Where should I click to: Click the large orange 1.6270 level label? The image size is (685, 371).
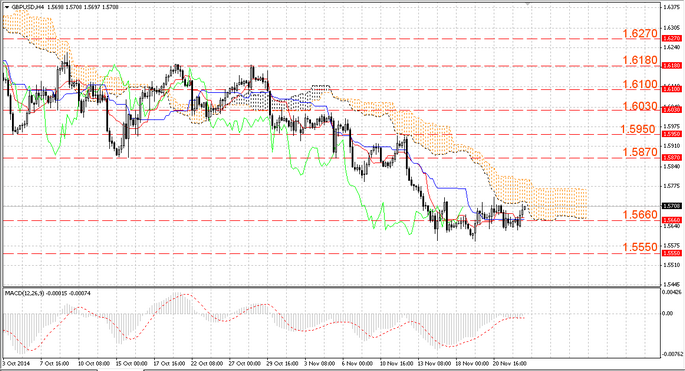click(x=640, y=33)
